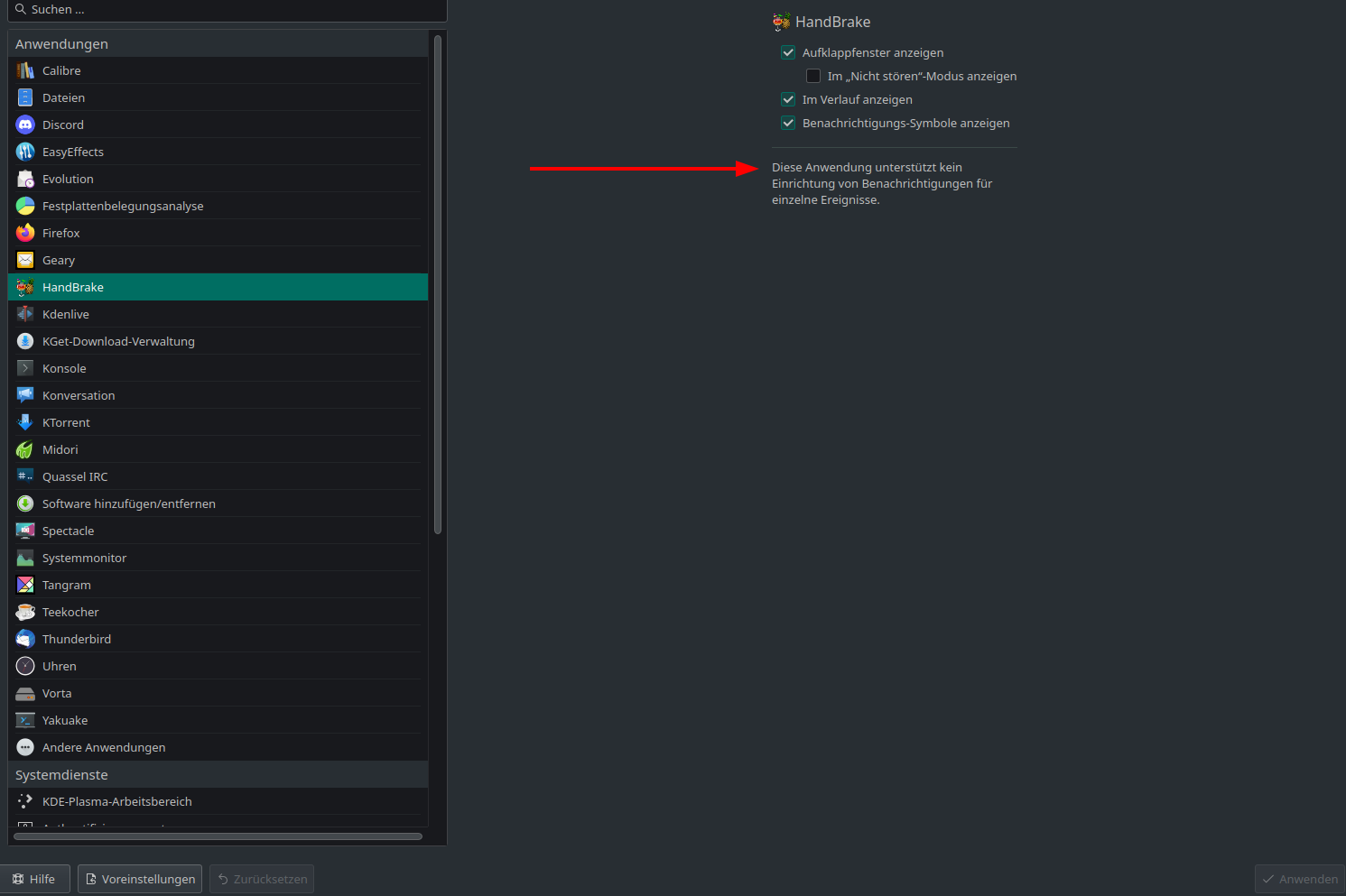Click the Calibre books icon
This screenshot has width=1346, height=896.
tap(25, 70)
